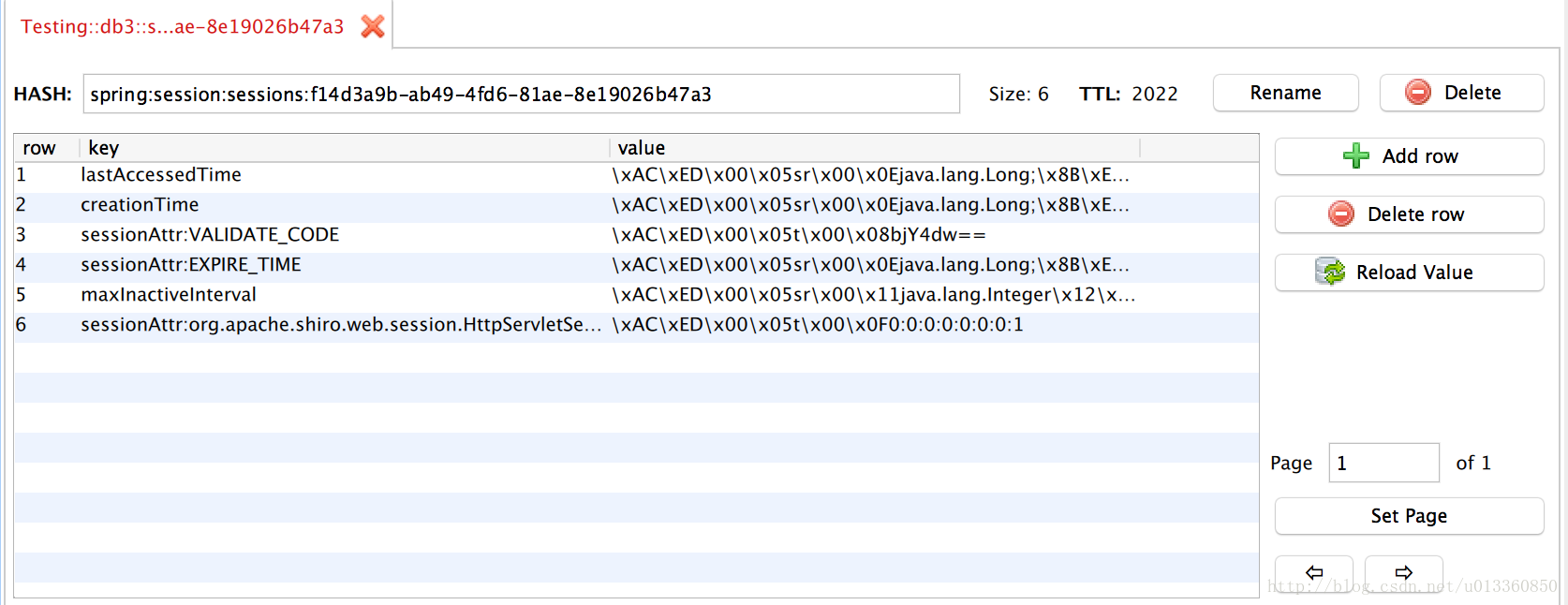The image size is (1568, 605).
Task: Add a new row to the hash
Action: click(x=1409, y=156)
